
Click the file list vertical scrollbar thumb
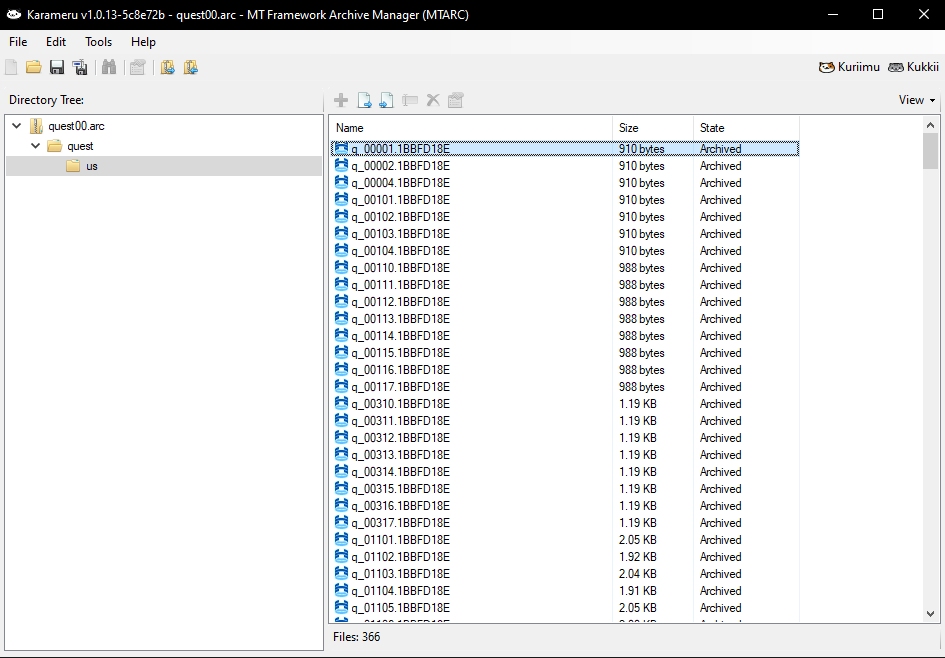coord(931,151)
